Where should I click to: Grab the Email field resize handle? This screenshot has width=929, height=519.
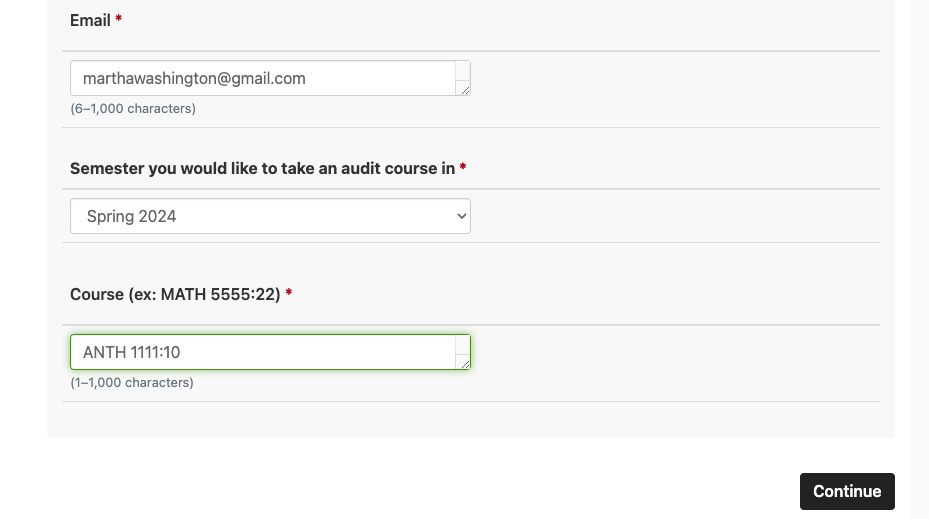point(465,90)
